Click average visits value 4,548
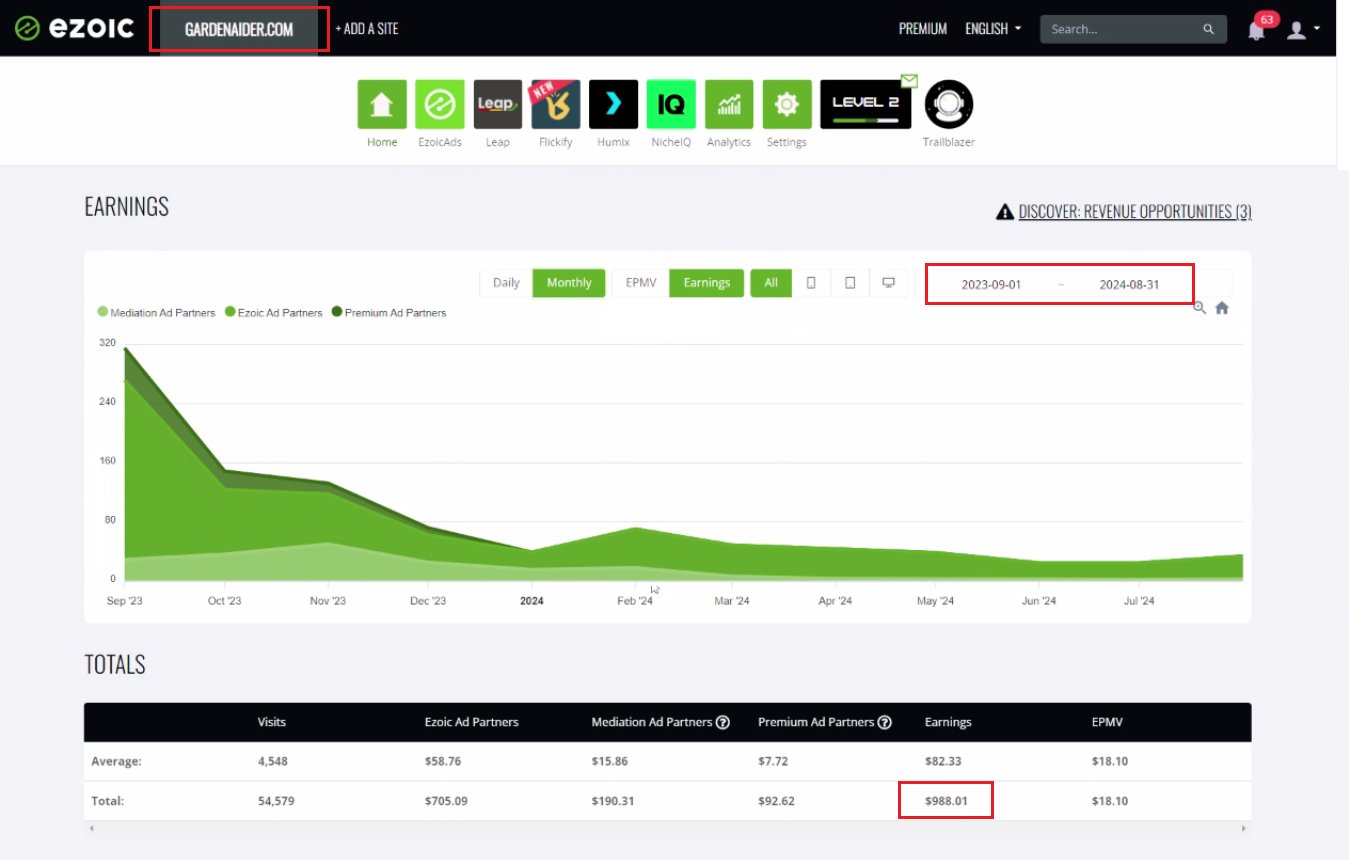 point(273,761)
